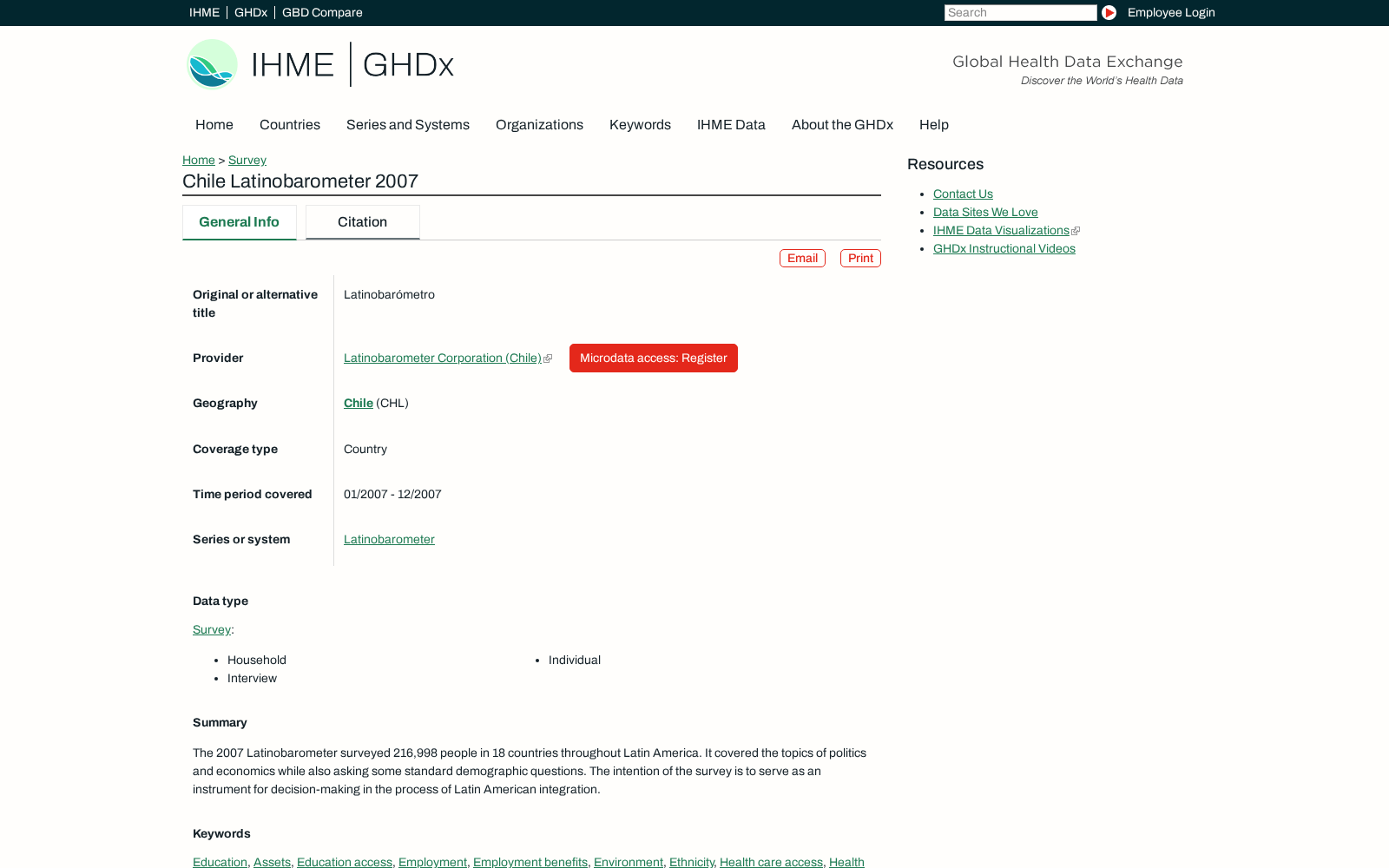Click the Interview list item
The height and width of the screenshot is (868, 1389).
click(x=252, y=679)
